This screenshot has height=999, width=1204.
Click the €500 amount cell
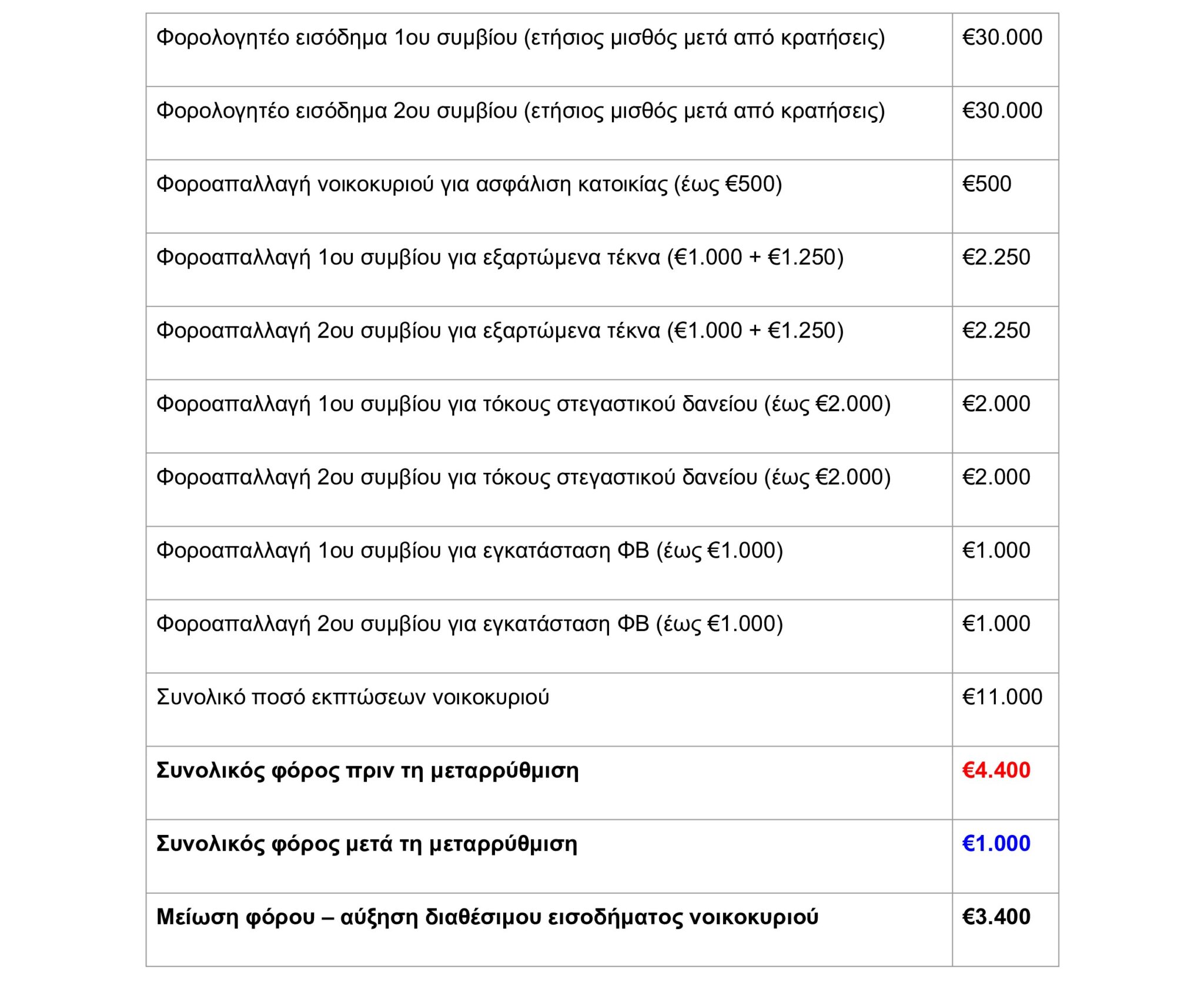click(x=986, y=185)
